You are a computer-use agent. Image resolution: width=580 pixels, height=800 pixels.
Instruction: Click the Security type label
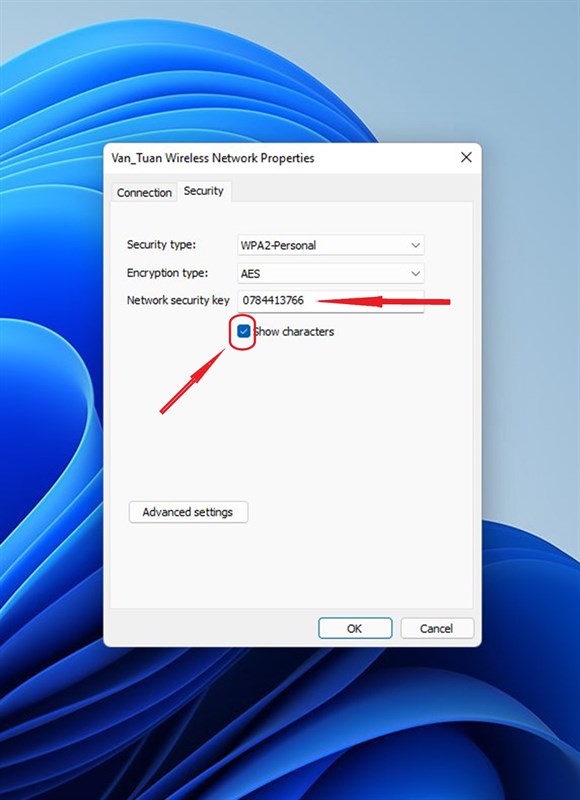tap(161, 244)
